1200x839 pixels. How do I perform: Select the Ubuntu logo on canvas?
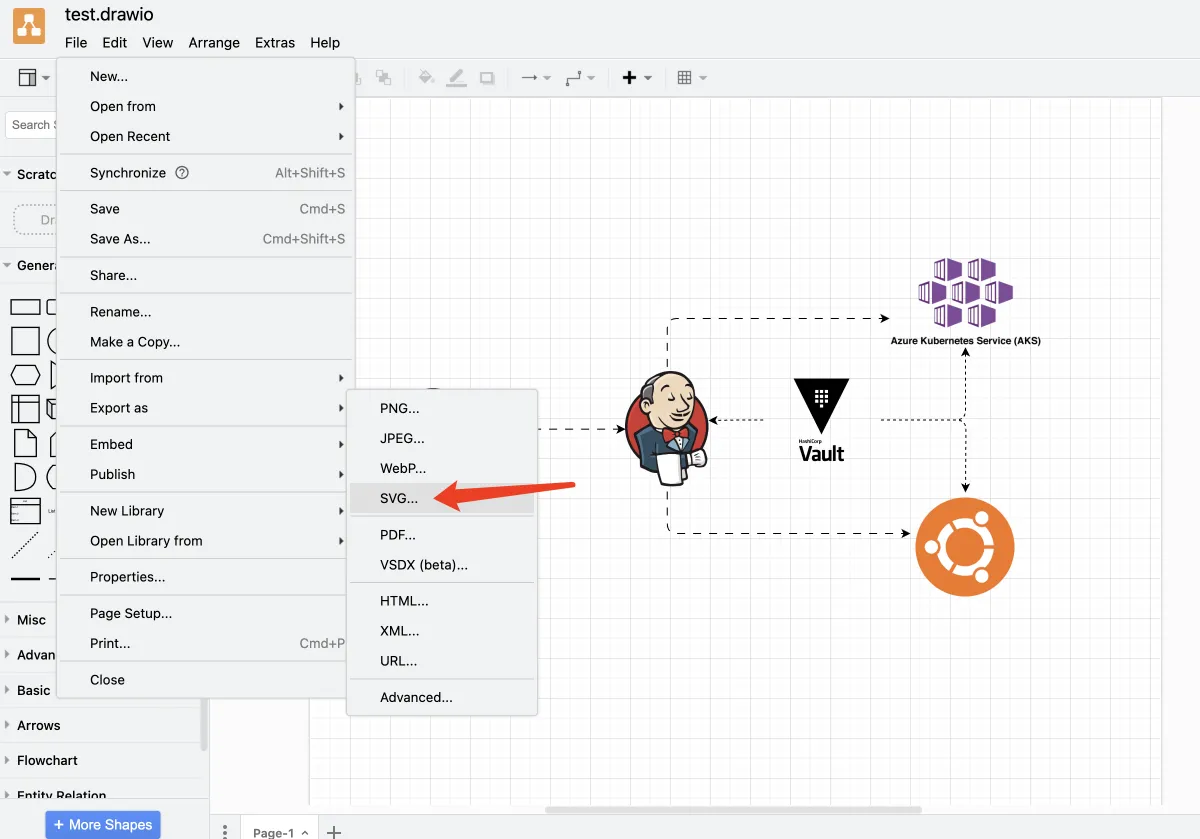point(965,547)
